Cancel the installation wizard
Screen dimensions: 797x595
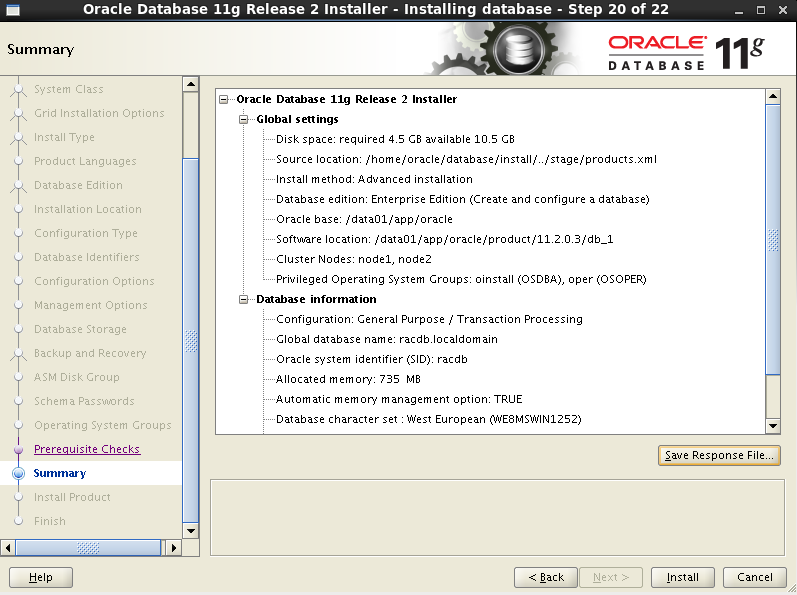coord(755,577)
